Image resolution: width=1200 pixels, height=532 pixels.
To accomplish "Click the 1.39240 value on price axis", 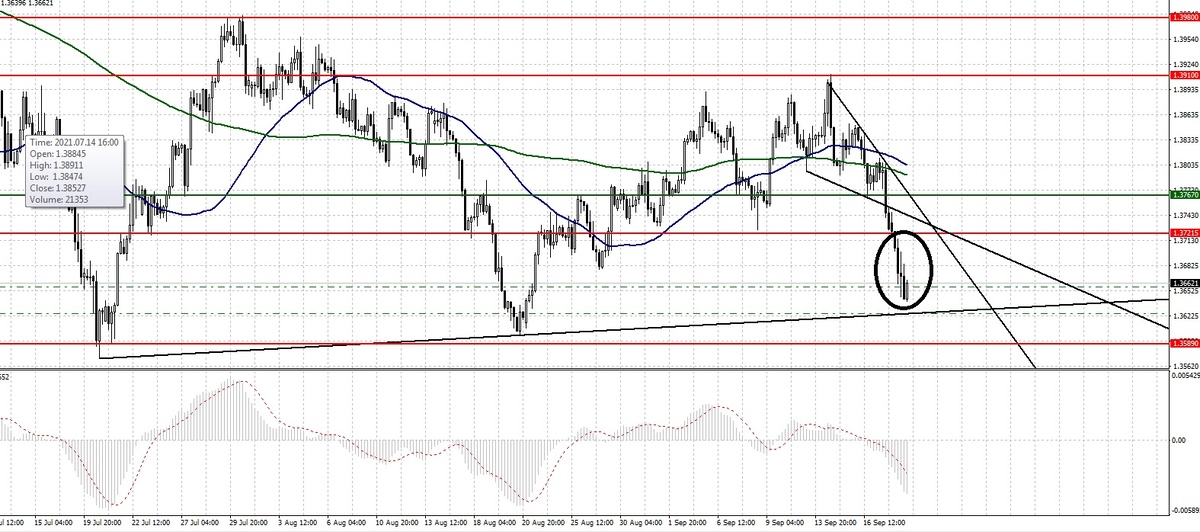I will click(x=1184, y=65).
